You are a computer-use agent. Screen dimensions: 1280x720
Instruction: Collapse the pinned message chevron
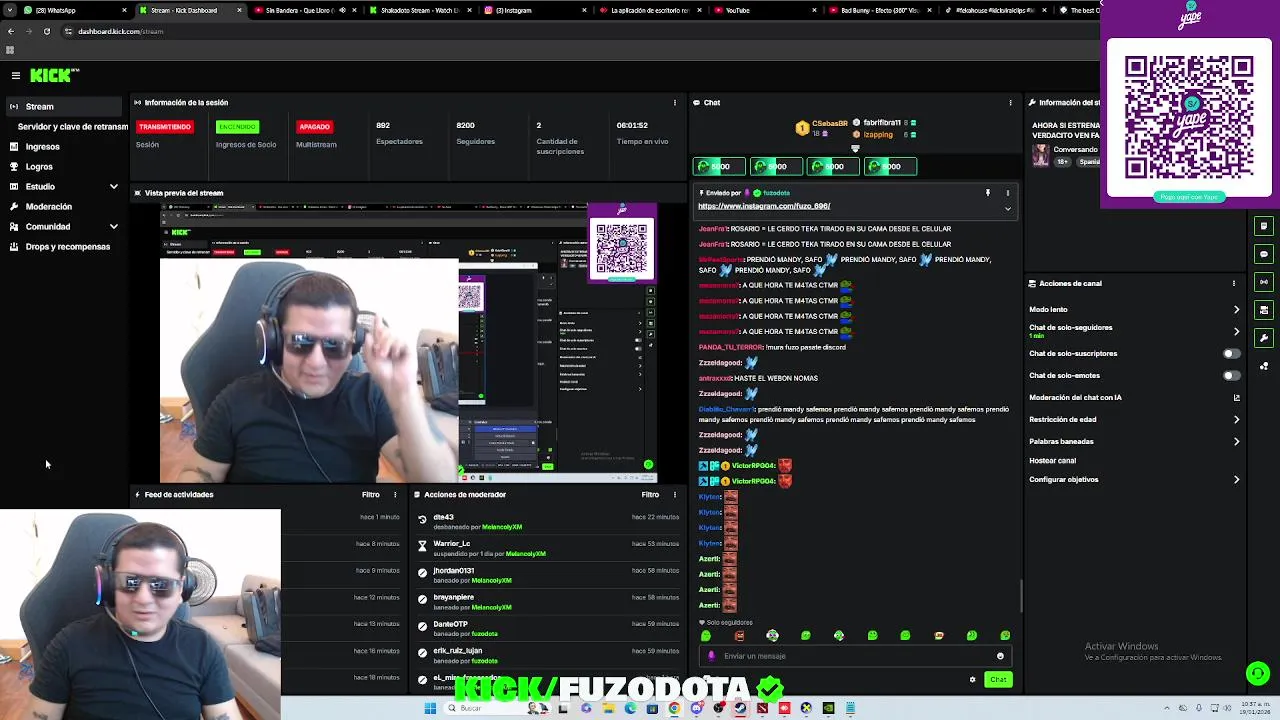coord(1007,208)
